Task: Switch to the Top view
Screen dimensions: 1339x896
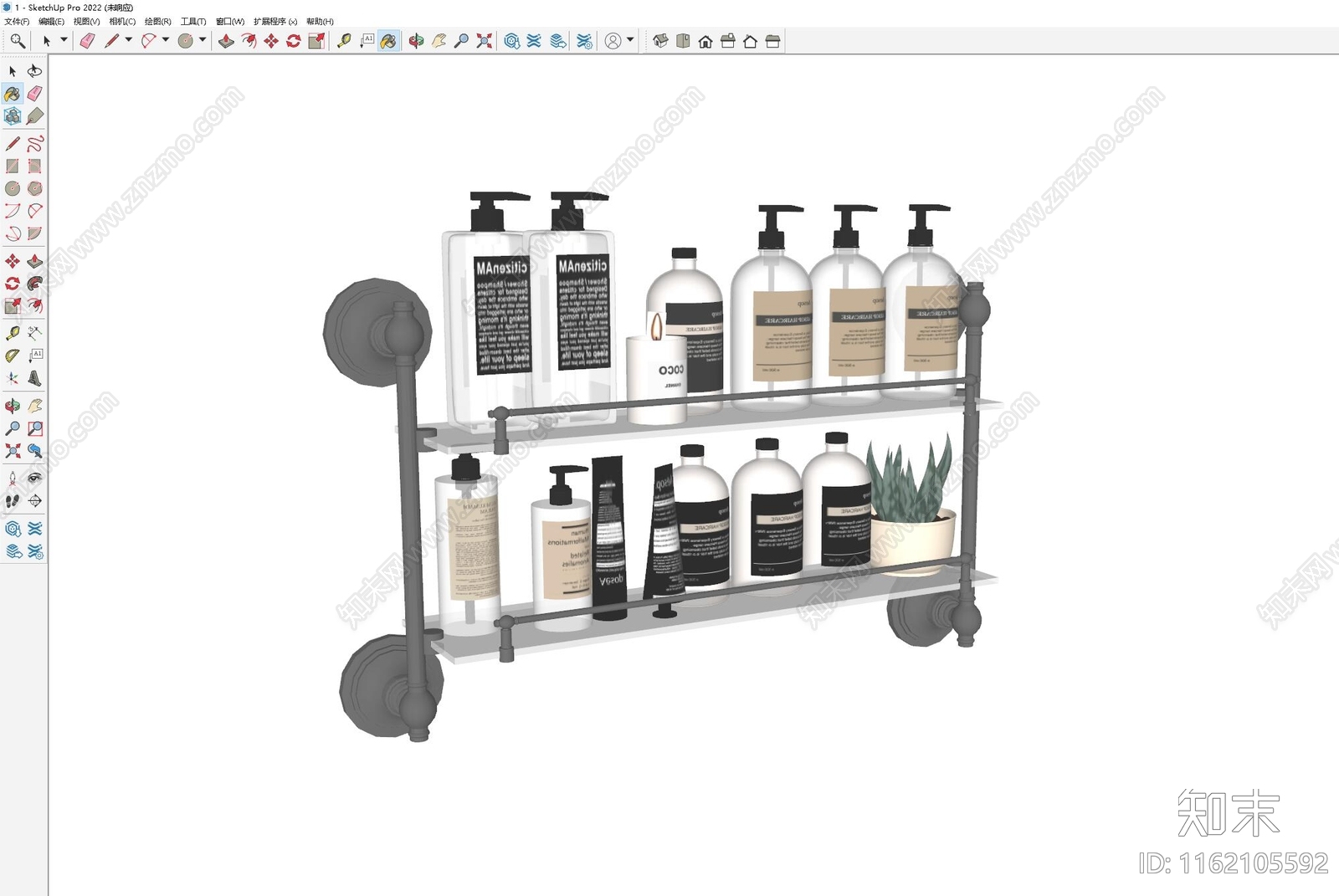Action: pyautogui.click(x=683, y=40)
